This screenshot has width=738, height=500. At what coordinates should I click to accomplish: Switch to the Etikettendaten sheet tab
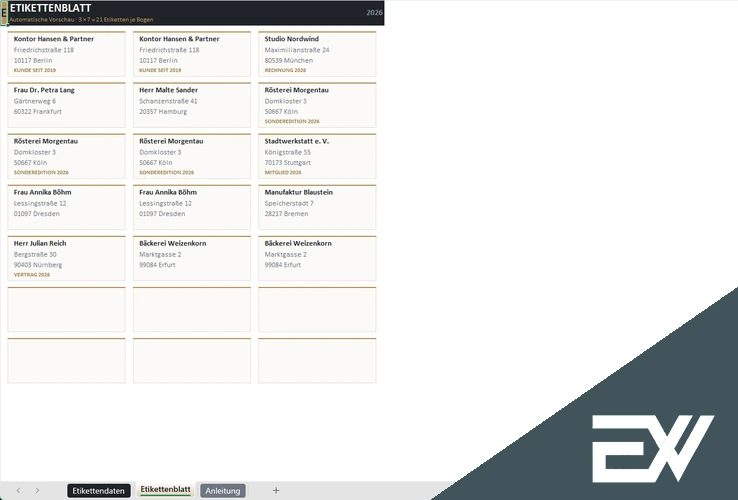[98, 491]
